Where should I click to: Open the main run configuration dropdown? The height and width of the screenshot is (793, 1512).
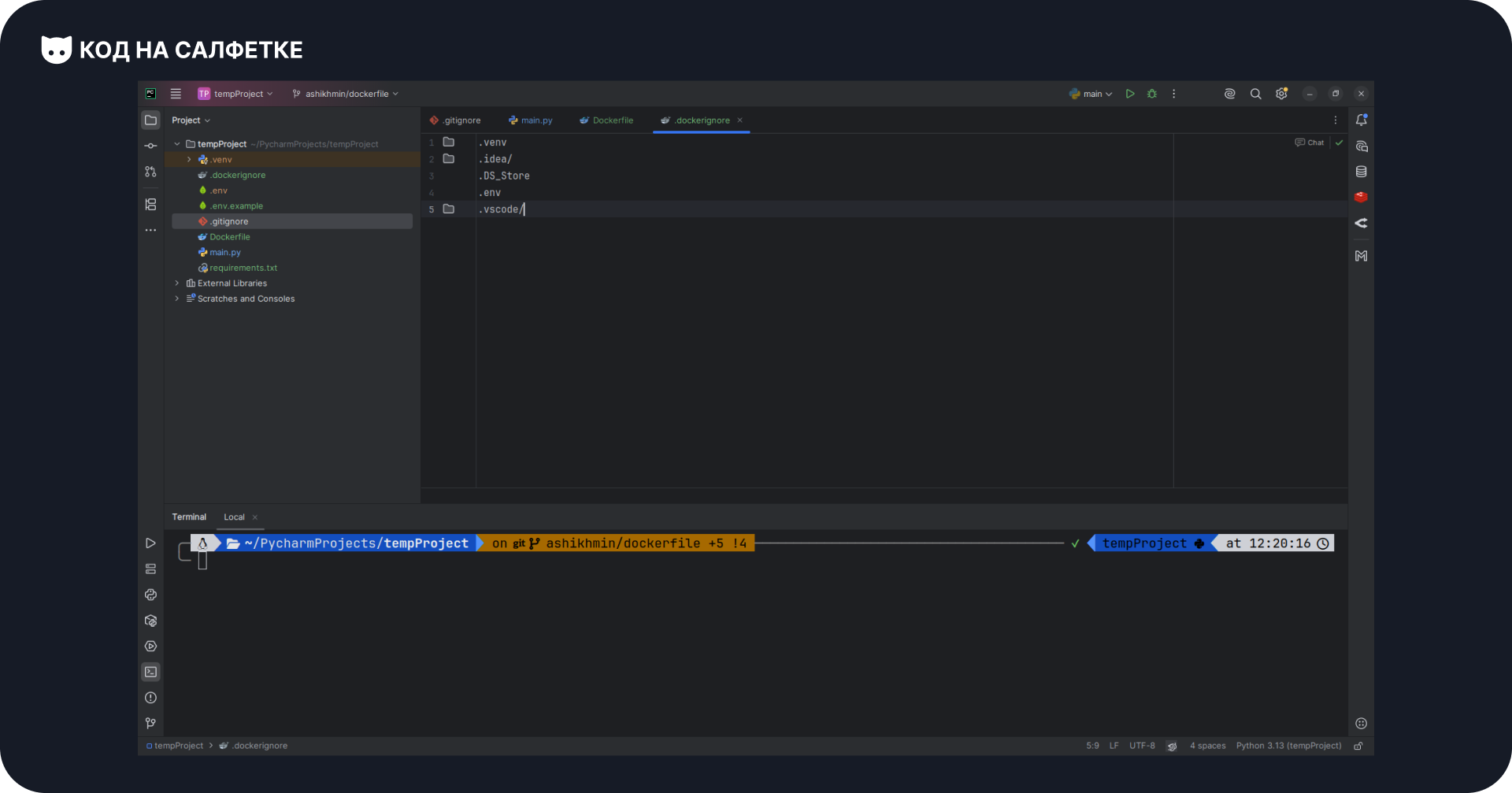pos(1091,94)
